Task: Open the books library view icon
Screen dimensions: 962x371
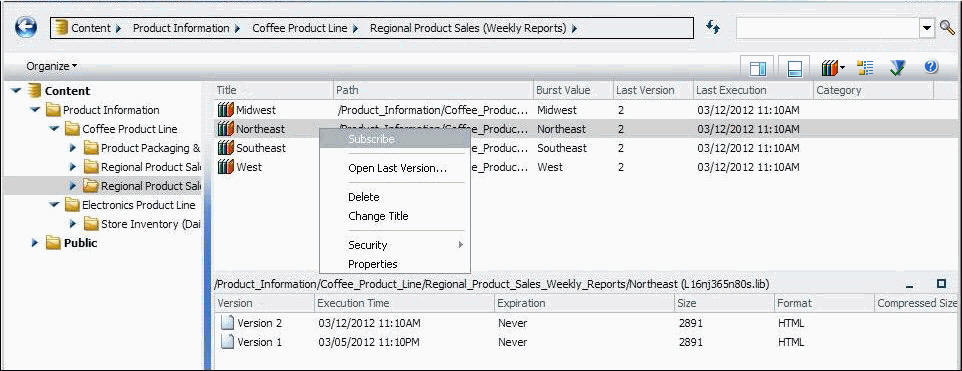Action: pos(833,67)
